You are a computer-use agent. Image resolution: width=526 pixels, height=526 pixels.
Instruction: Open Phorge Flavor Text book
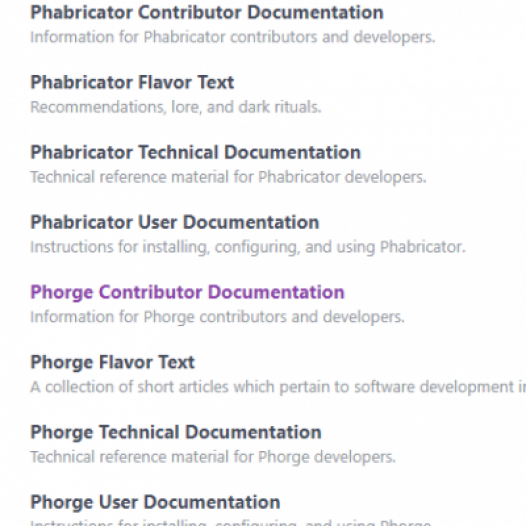[112, 362]
